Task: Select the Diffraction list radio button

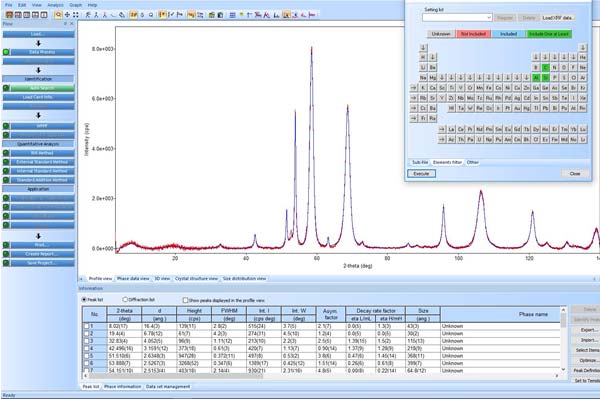Action: (125, 300)
